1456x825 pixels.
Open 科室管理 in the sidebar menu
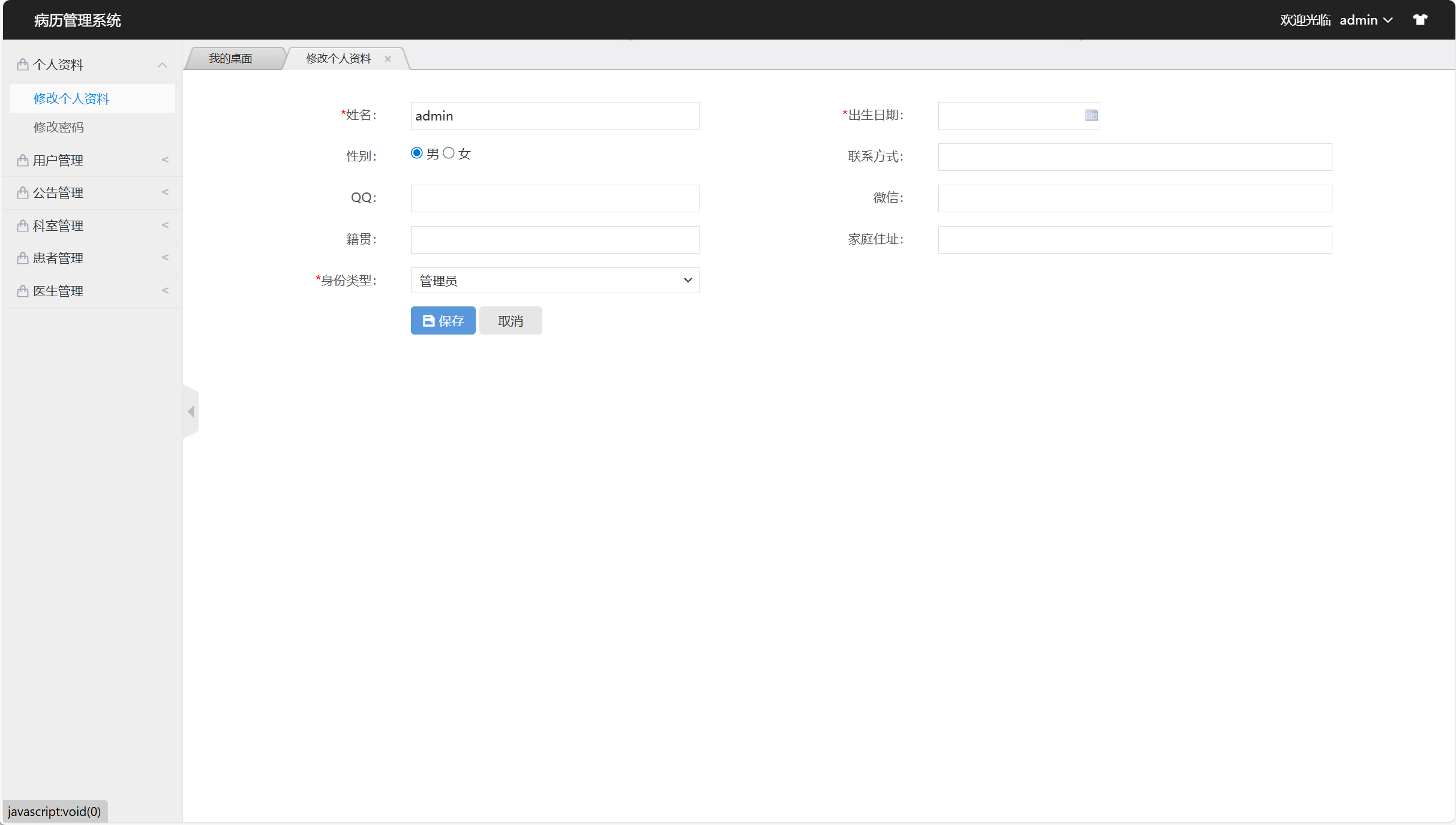pyautogui.click(x=58, y=225)
